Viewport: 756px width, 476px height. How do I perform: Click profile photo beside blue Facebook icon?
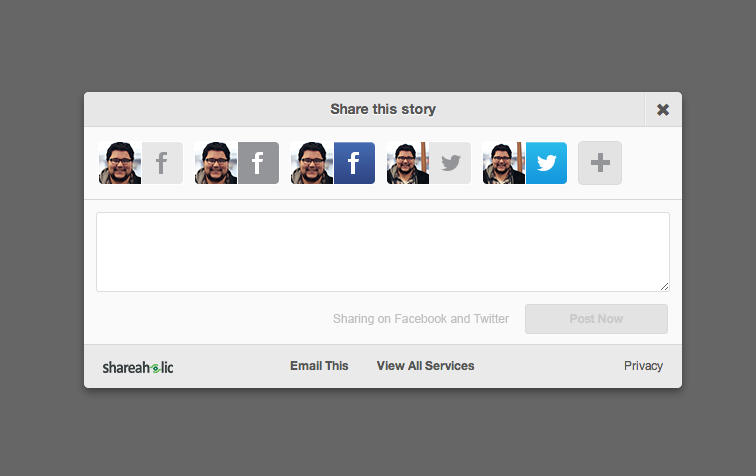[312, 163]
